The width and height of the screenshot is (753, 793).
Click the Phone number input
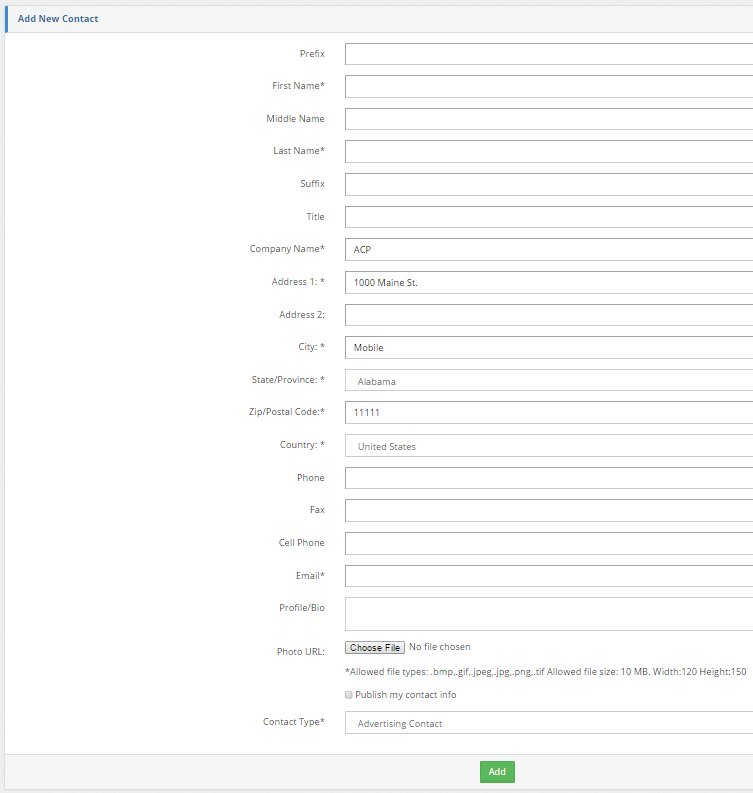[548, 478]
